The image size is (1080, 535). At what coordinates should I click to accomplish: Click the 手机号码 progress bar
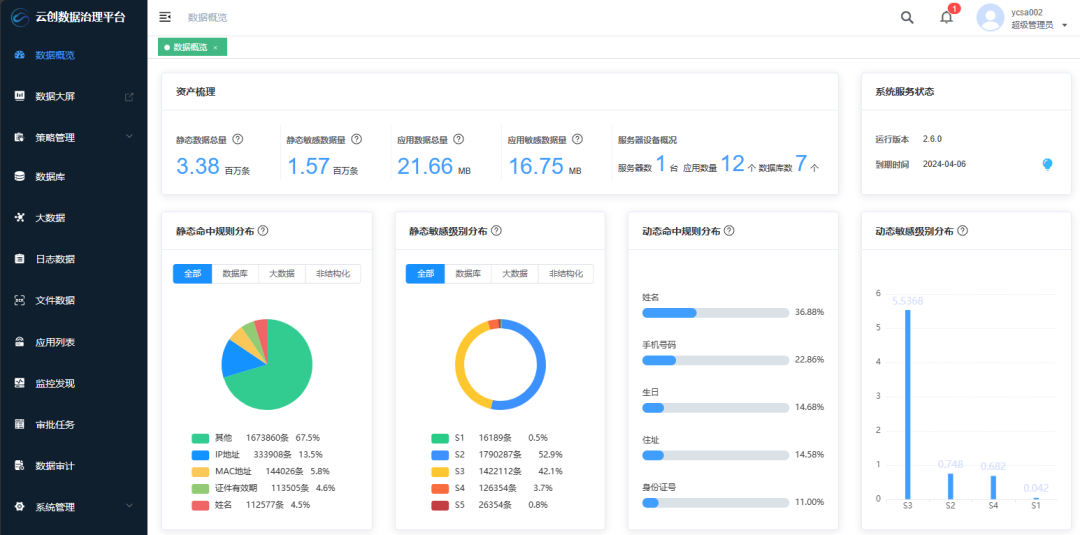coord(715,360)
